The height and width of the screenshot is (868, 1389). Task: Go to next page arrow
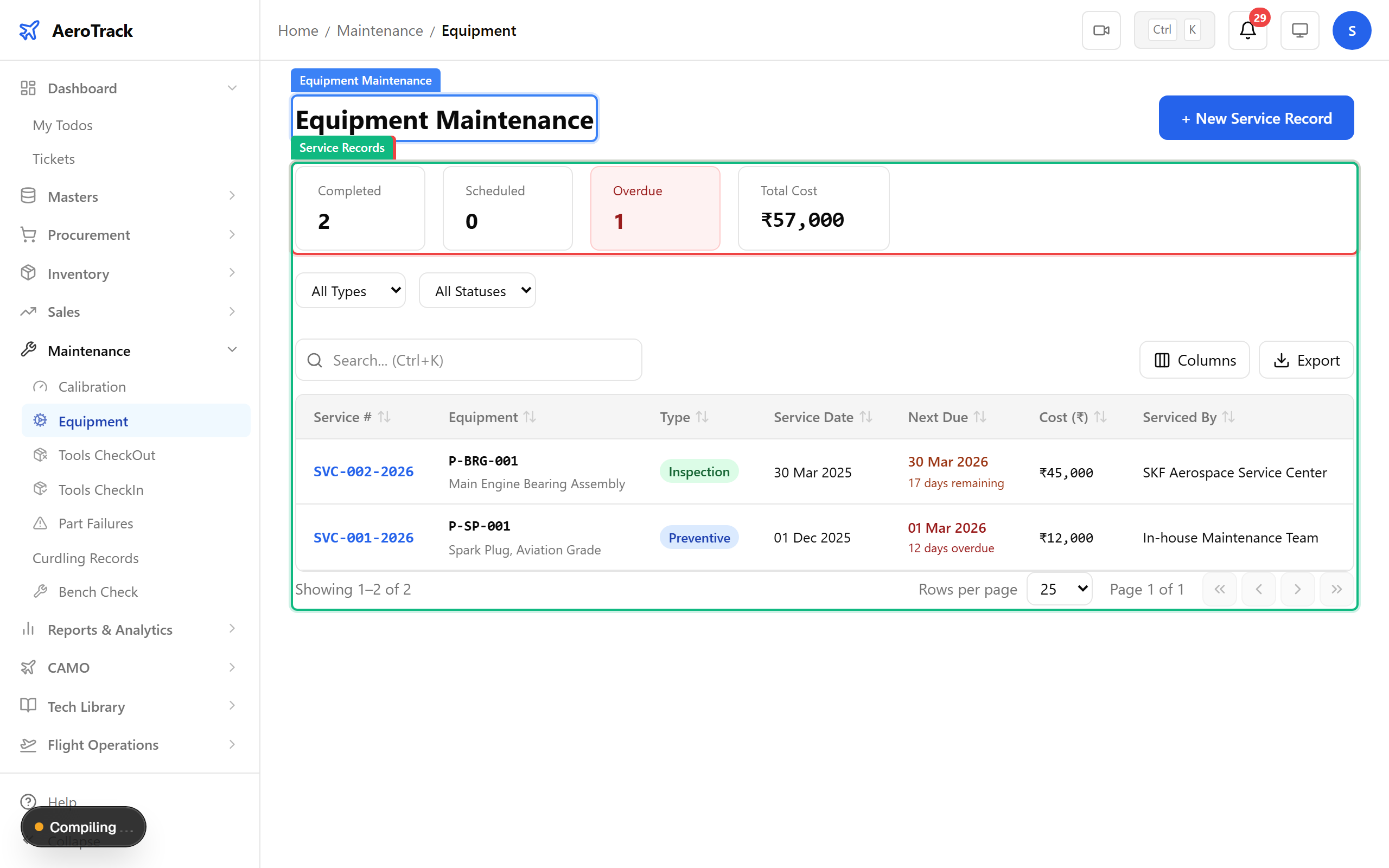point(1297,590)
